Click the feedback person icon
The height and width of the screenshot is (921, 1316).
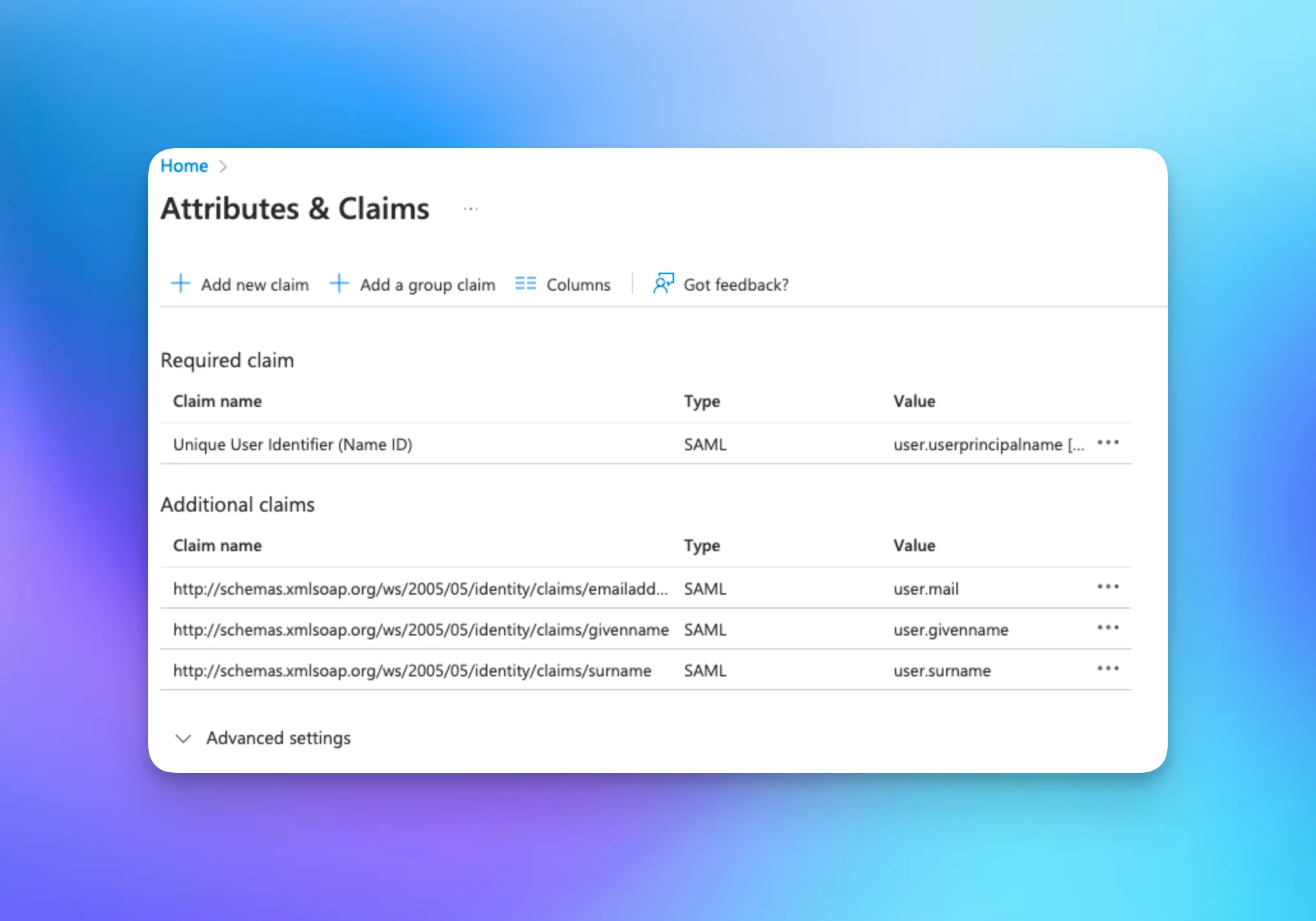[x=663, y=283]
